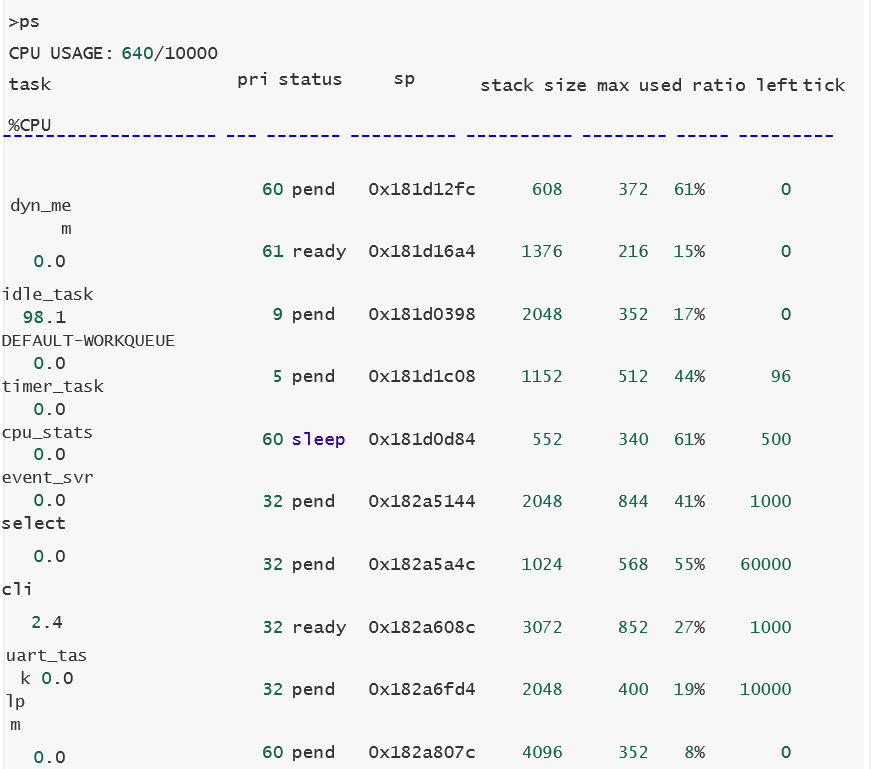Click ratio value 15%
871x769 pixels.
pos(689,252)
